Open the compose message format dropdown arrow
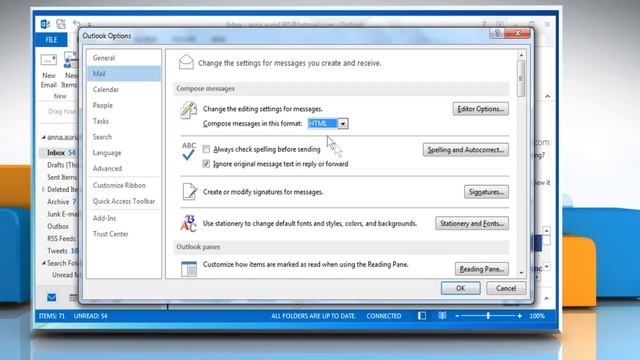Image resolution: width=640 pixels, height=360 pixels. pos(343,124)
